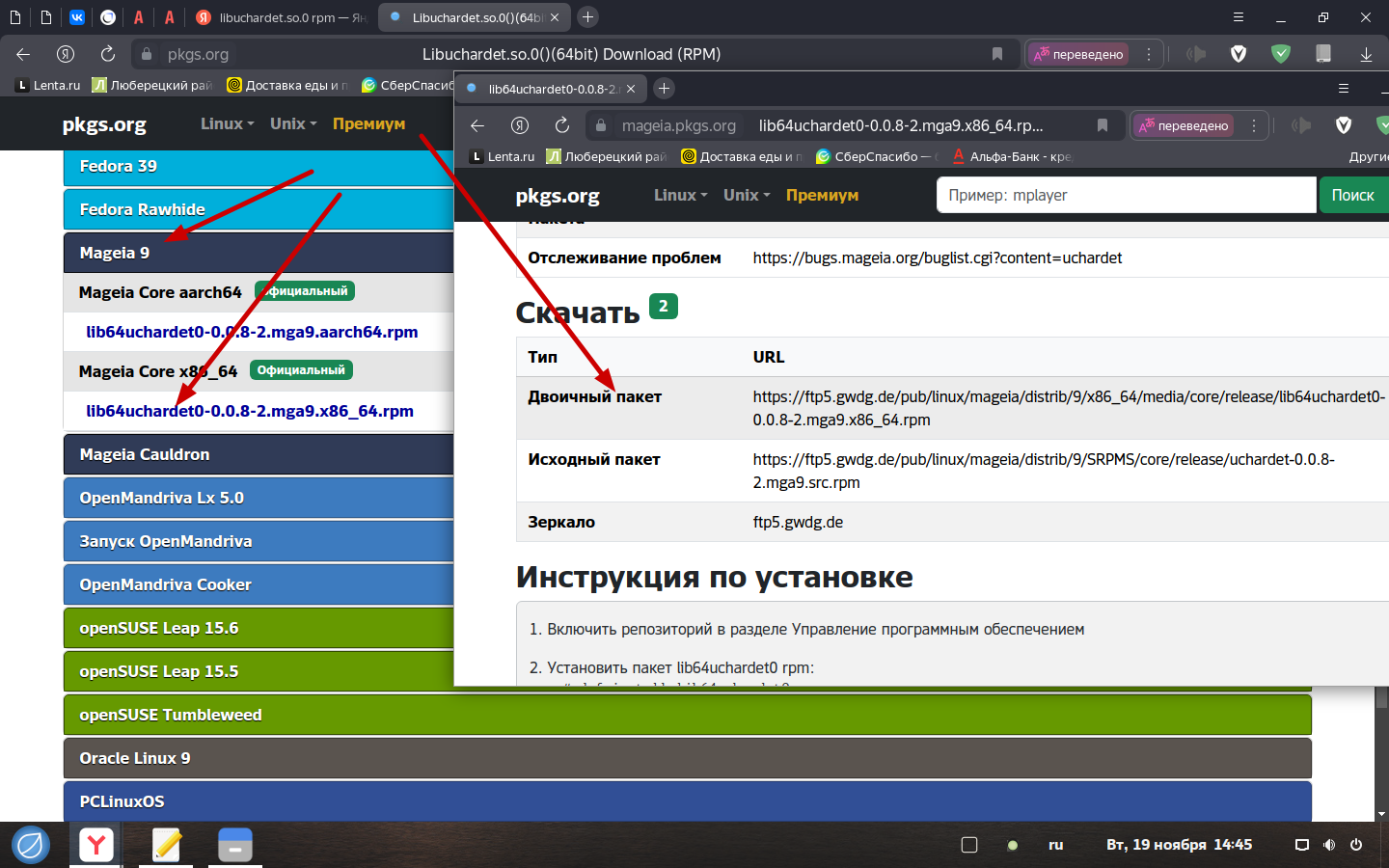Image resolution: width=1389 pixels, height=868 pixels.
Task: Click the pkgs.org logo in the front window
Action: 558,196
